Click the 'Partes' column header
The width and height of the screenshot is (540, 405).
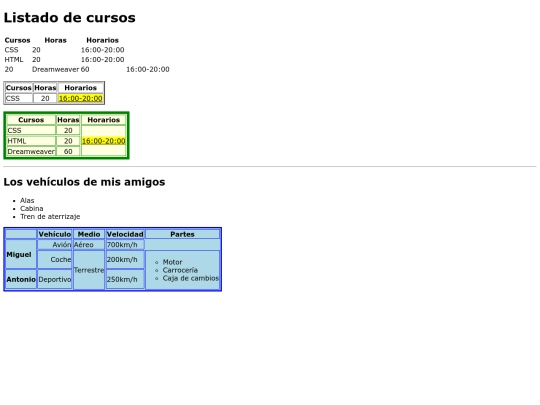coord(183,234)
